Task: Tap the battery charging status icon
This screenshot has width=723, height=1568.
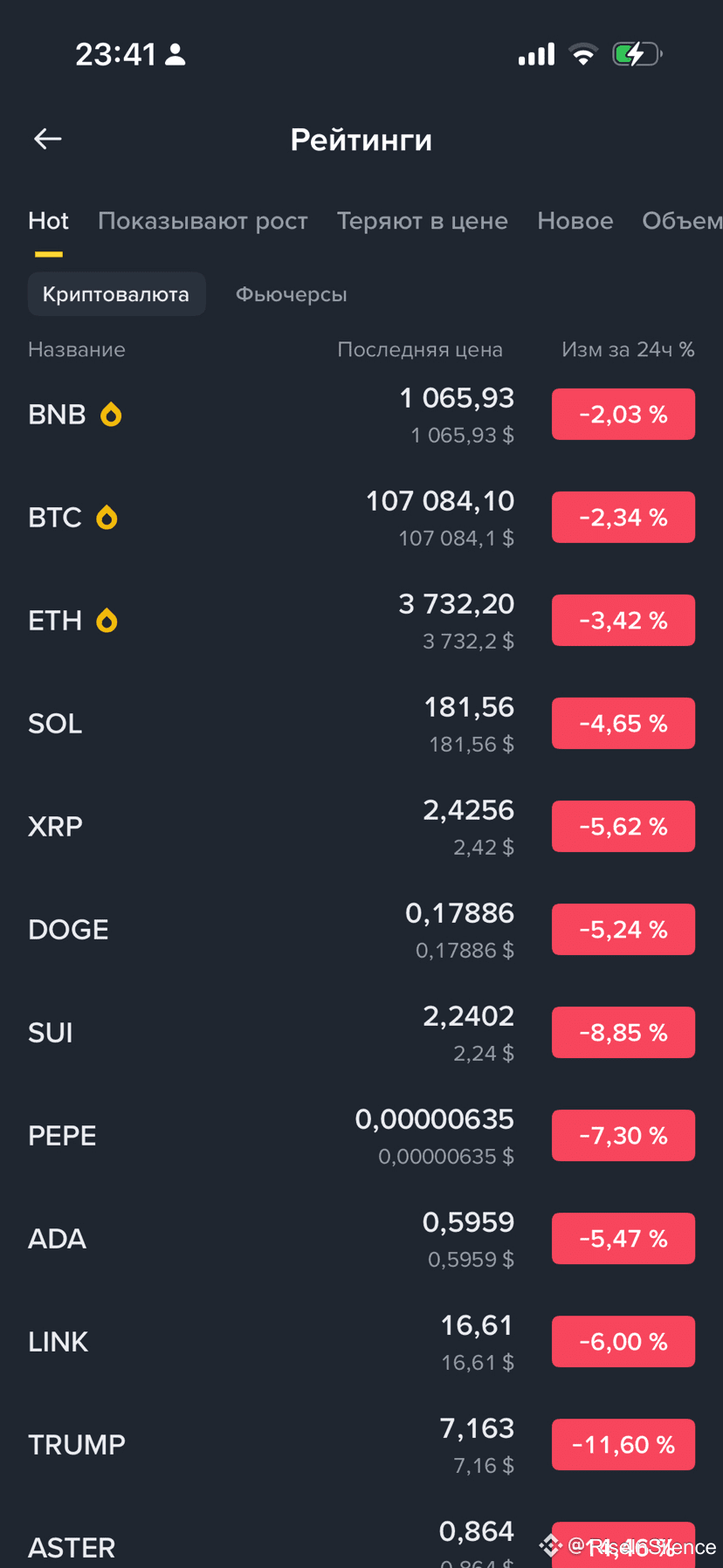Action: point(637,54)
